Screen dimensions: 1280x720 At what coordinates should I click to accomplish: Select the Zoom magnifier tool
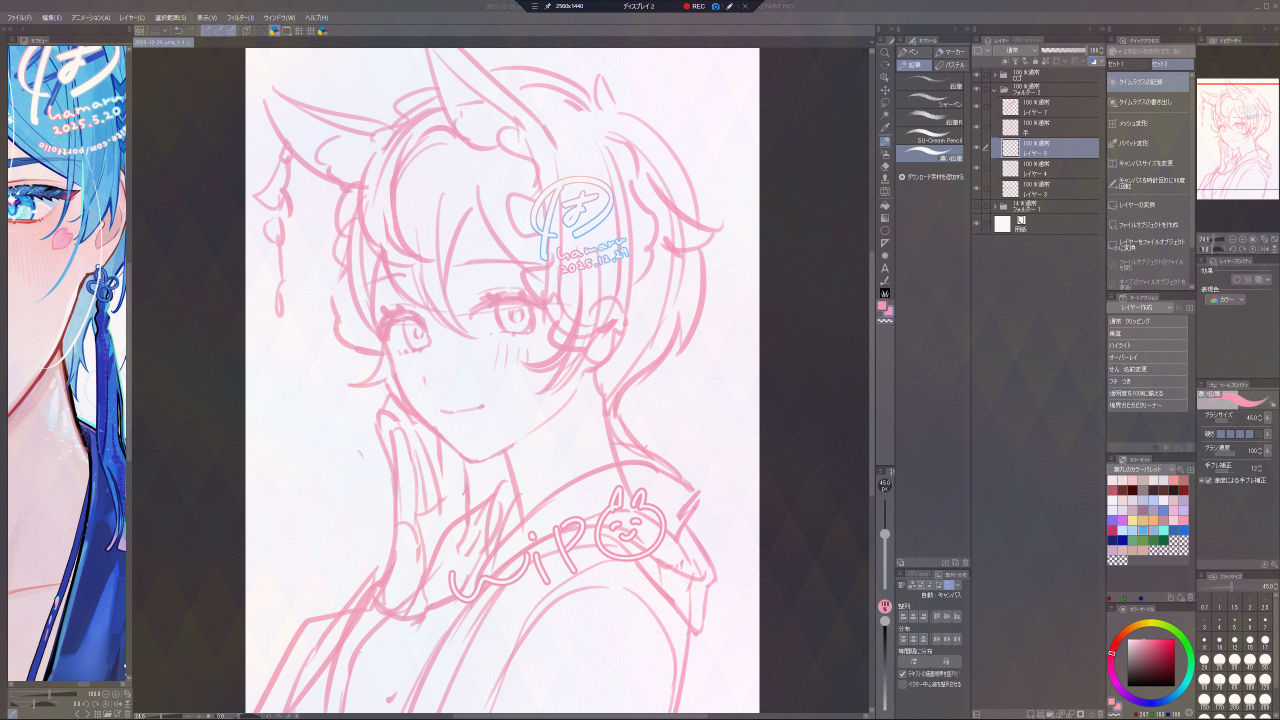pyautogui.click(x=885, y=52)
